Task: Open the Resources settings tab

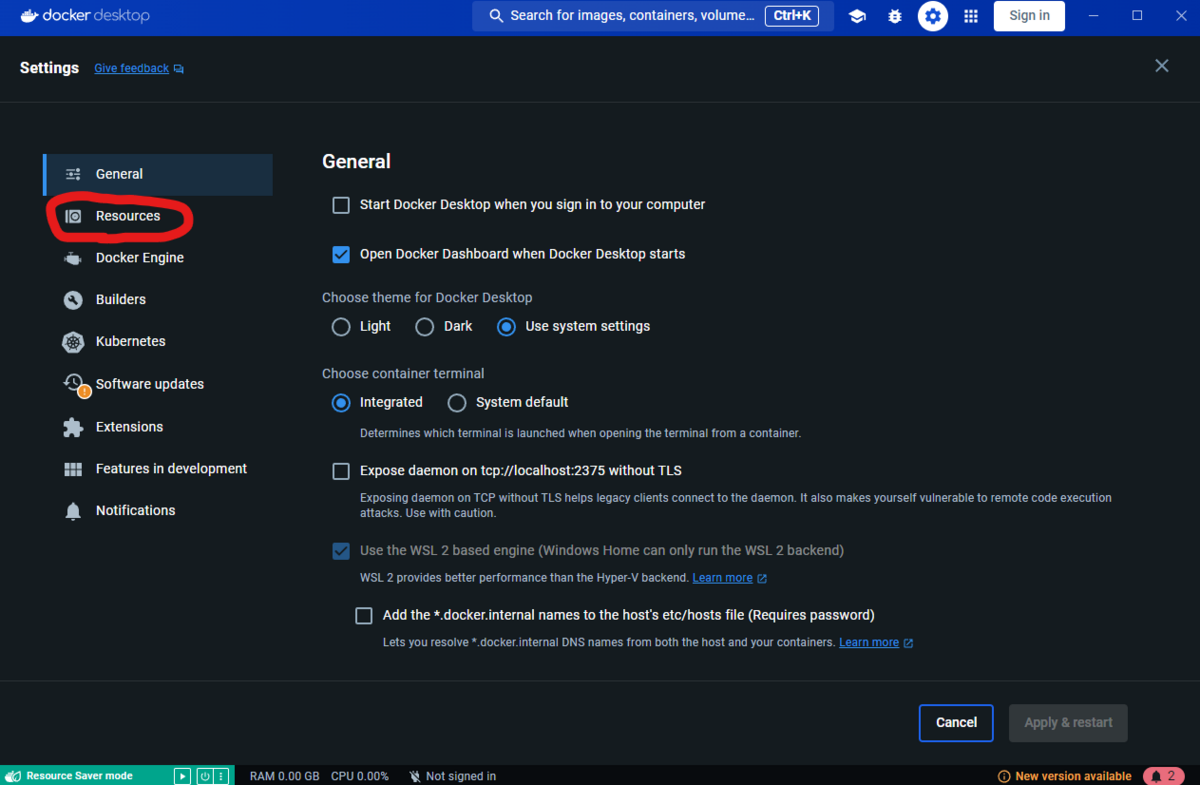Action: (x=158, y=216)
